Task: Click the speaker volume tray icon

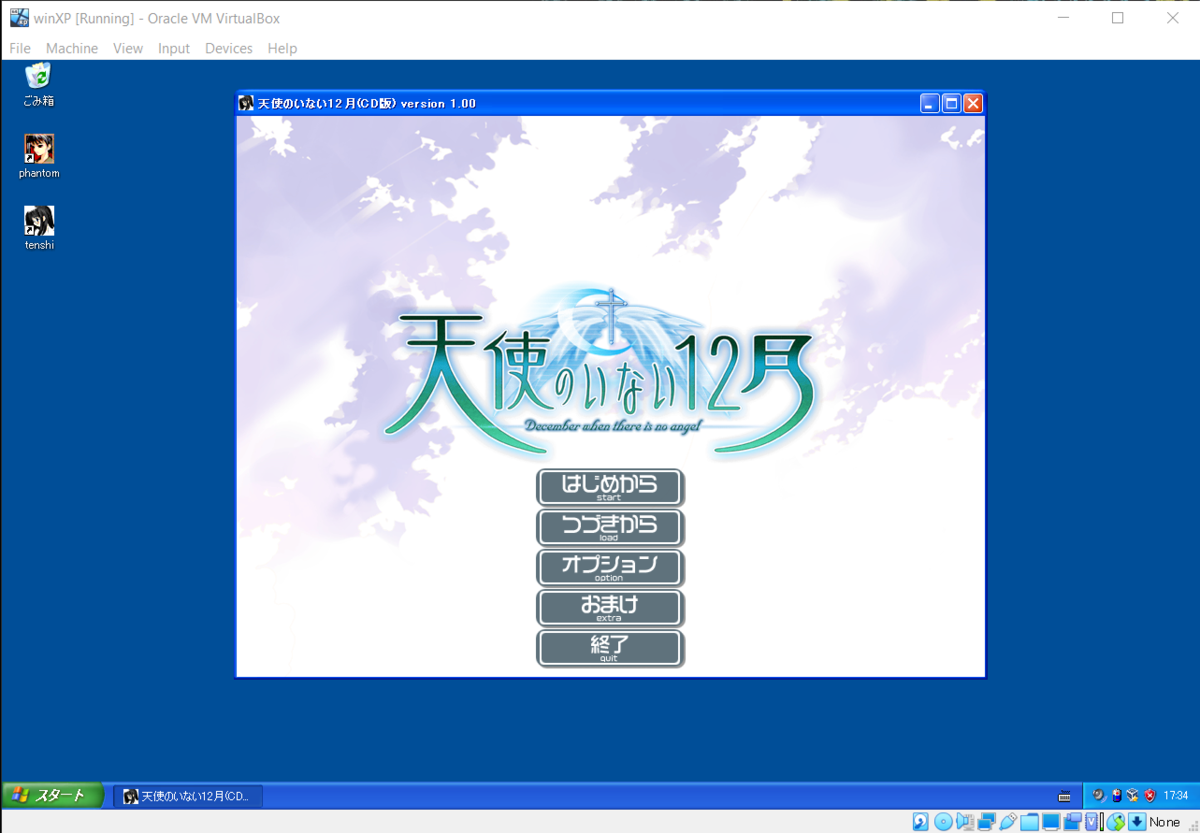Action: tap(1099, 796)
